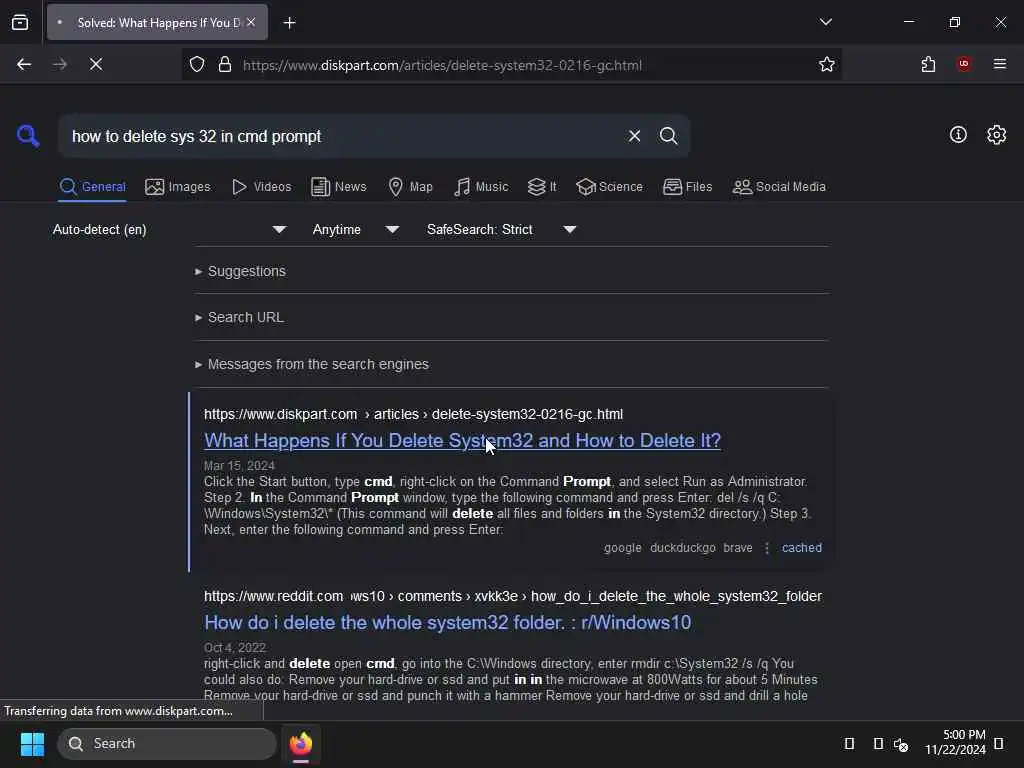The height and width of the screenshot is (768, 1024).
Task: Click the SearXNG magnifier logo
Action: point(28,136)
